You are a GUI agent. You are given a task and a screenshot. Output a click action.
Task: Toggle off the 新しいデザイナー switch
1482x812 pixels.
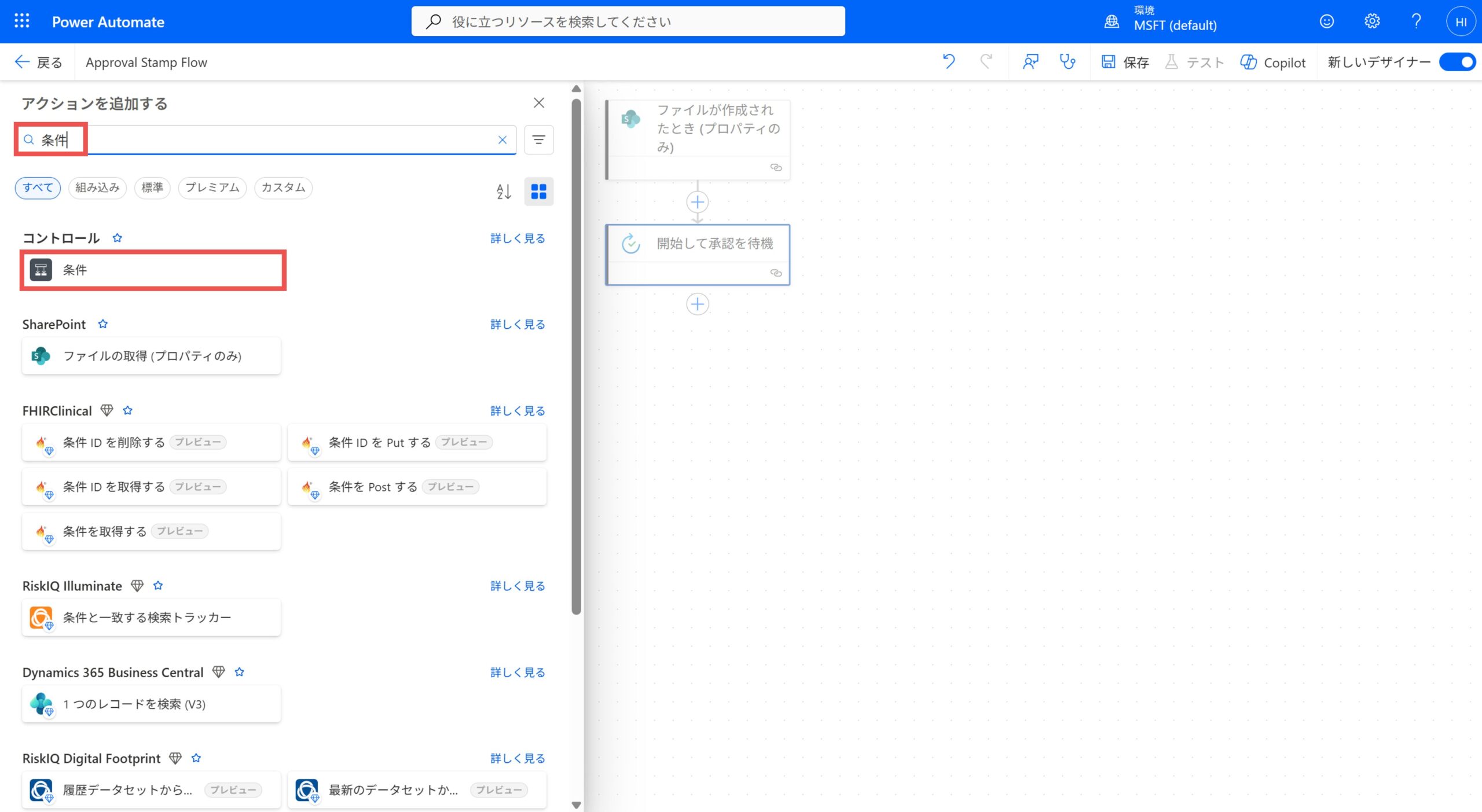pyautogui.click(x=1457, y=62)
